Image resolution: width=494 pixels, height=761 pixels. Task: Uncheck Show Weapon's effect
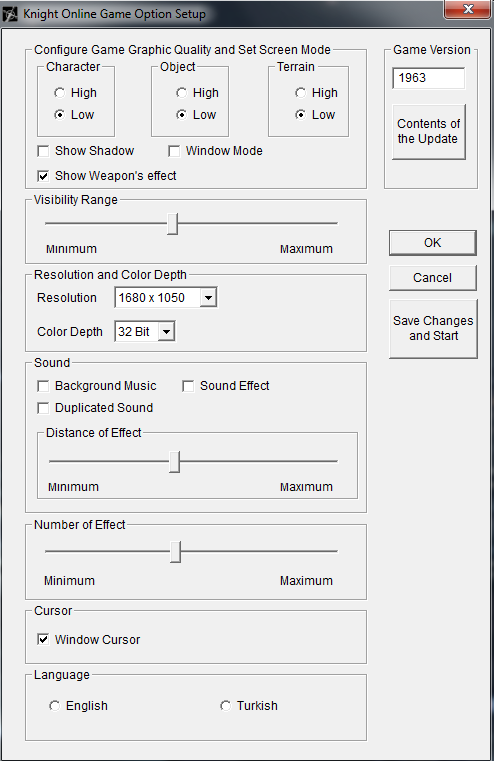(x=43, y=176)
